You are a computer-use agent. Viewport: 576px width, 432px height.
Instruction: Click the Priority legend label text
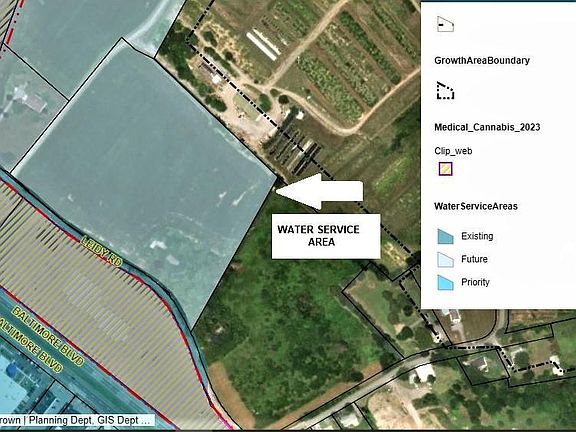pos(475,282)
